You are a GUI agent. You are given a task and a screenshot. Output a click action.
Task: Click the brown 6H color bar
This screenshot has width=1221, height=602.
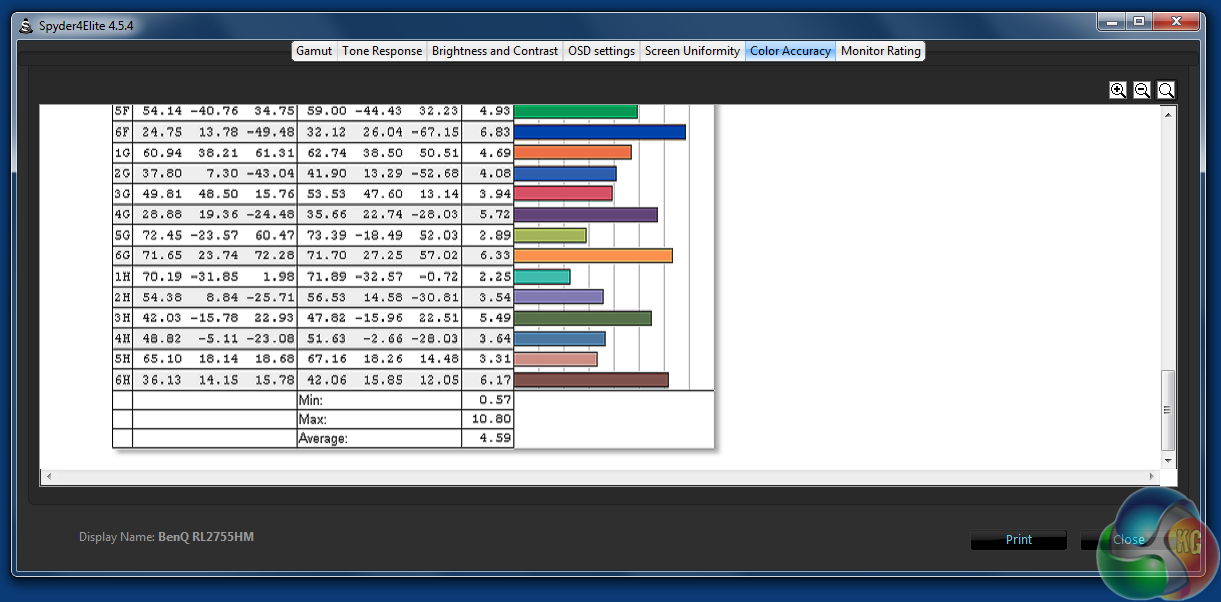(591, 379)
